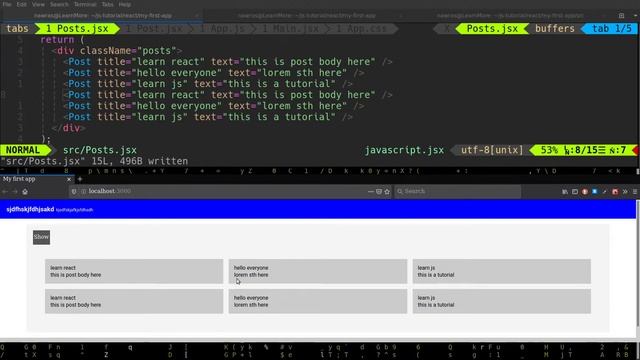Show Firefox sidebars icon

(575, 191)
